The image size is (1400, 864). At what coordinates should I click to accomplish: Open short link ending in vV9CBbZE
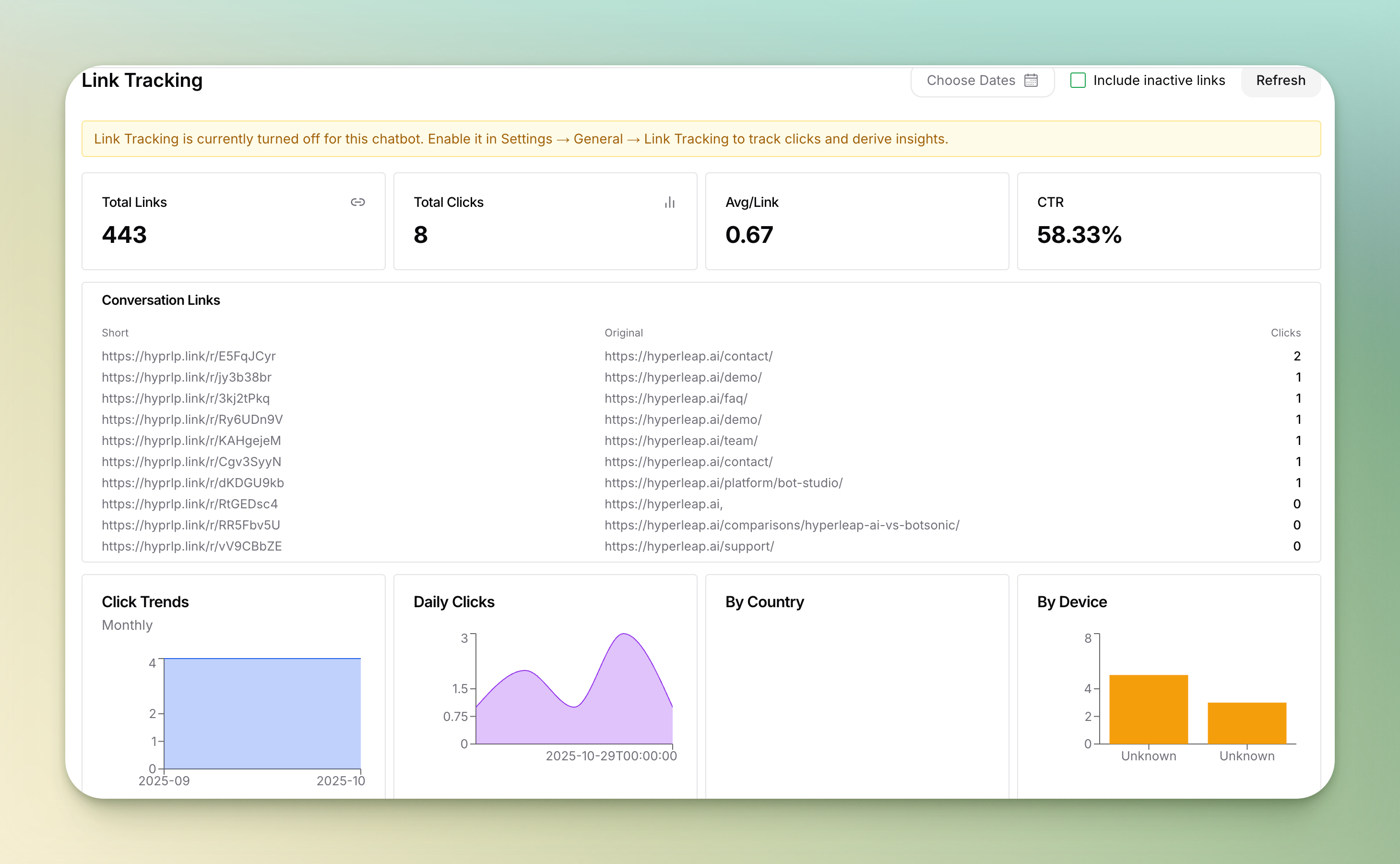(x=191, y=546)
